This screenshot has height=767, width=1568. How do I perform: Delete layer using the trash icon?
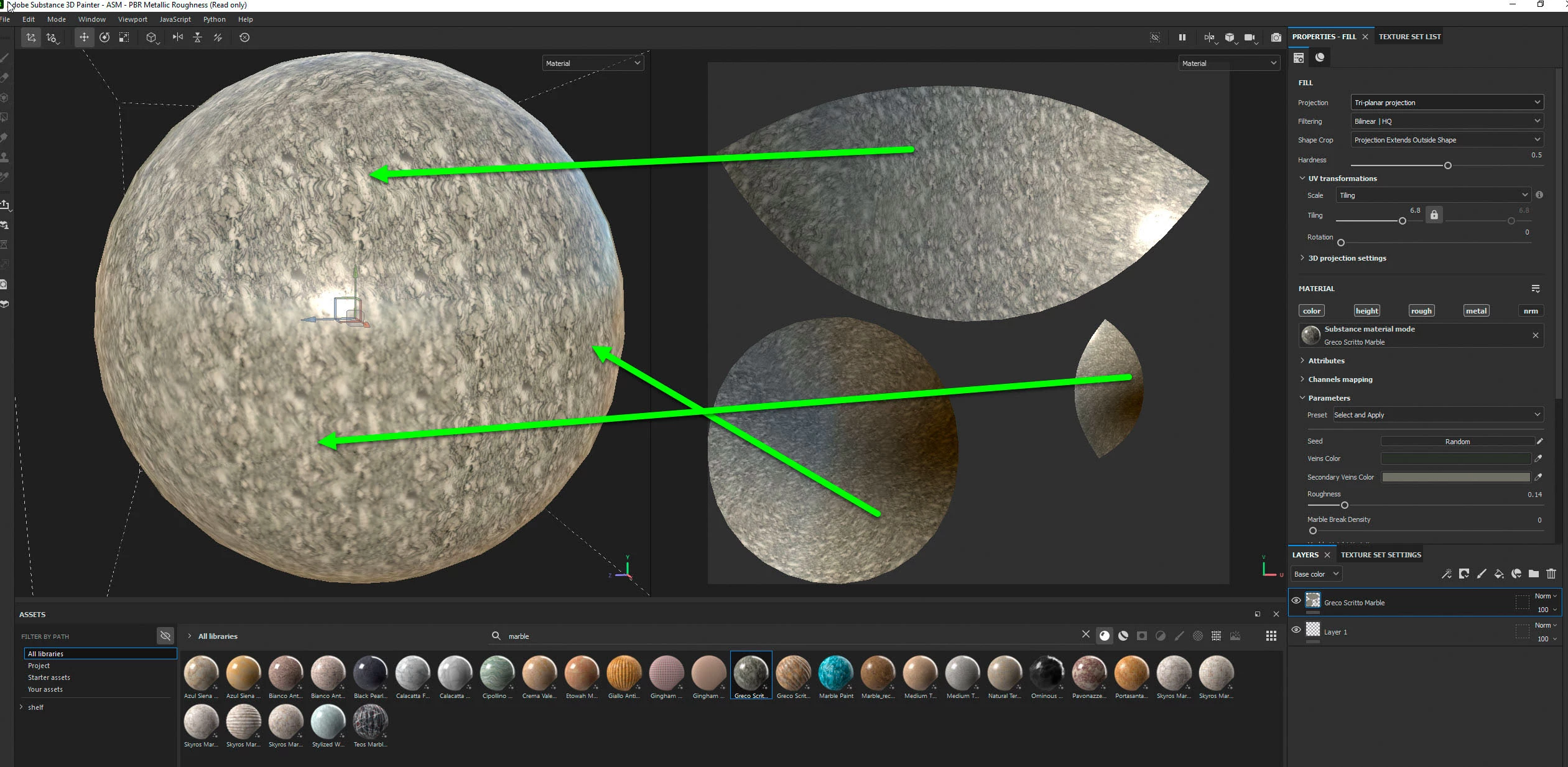click(1551, 574)
